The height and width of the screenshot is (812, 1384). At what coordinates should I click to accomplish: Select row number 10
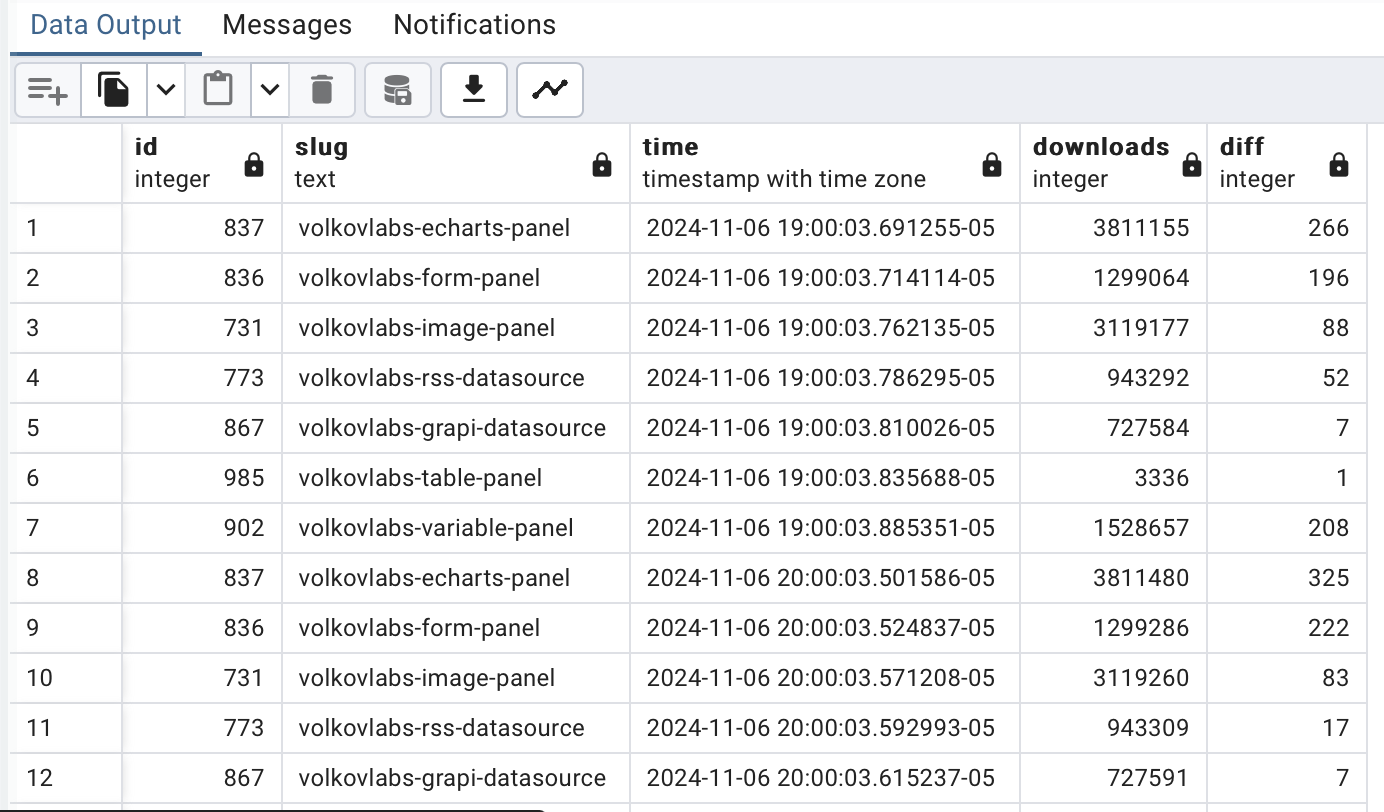[67, 678]
